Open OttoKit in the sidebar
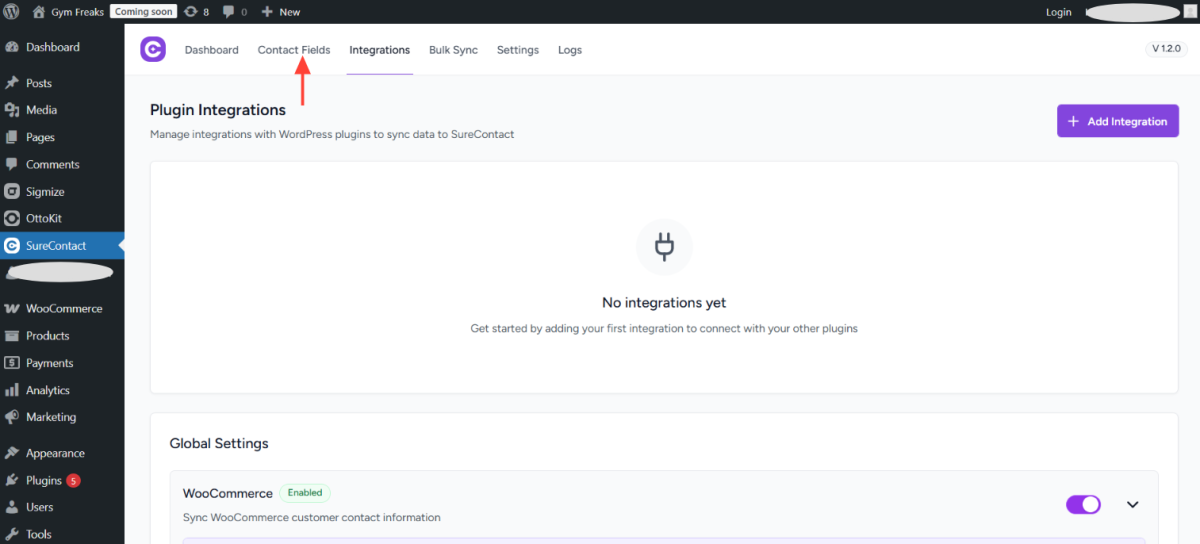This screenshot has height=544, width=1200. (44, 219)
